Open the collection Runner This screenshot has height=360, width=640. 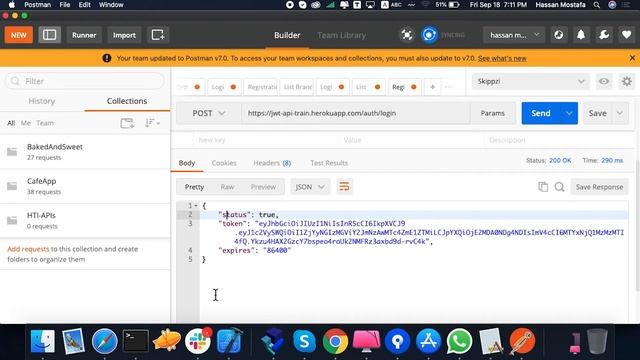[84, 35]
